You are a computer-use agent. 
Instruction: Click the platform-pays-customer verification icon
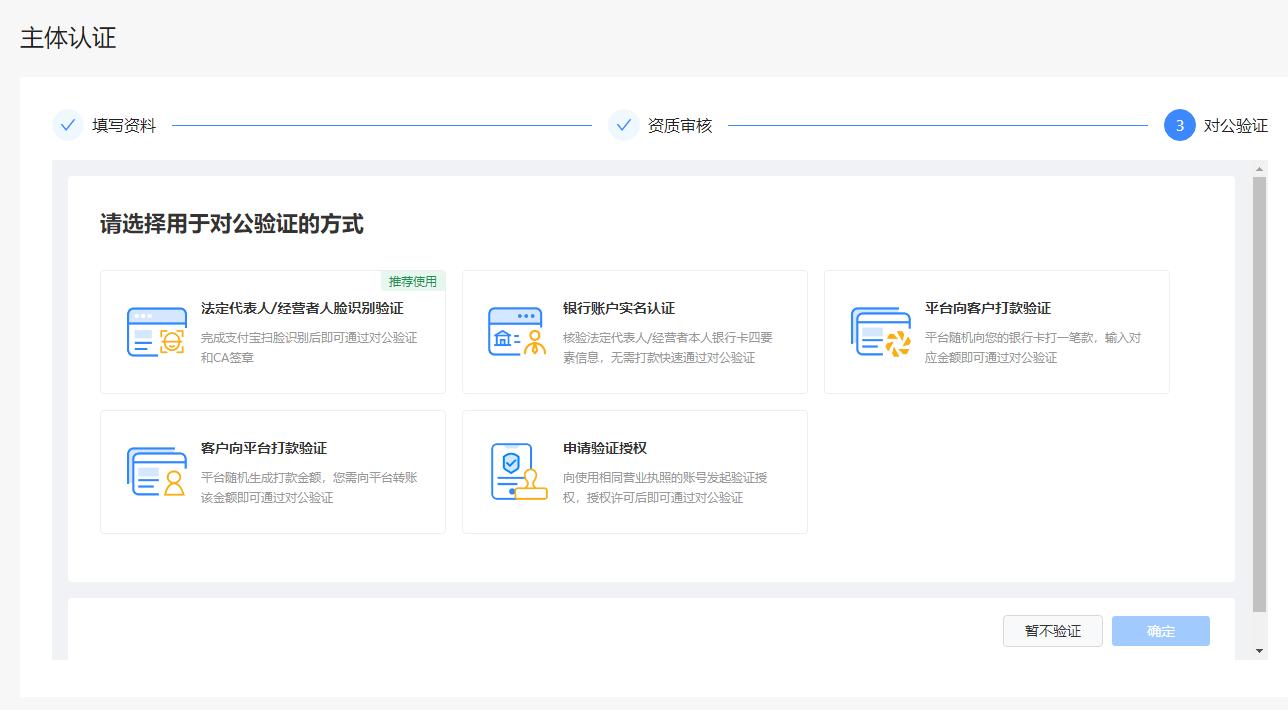coord(881,332)
